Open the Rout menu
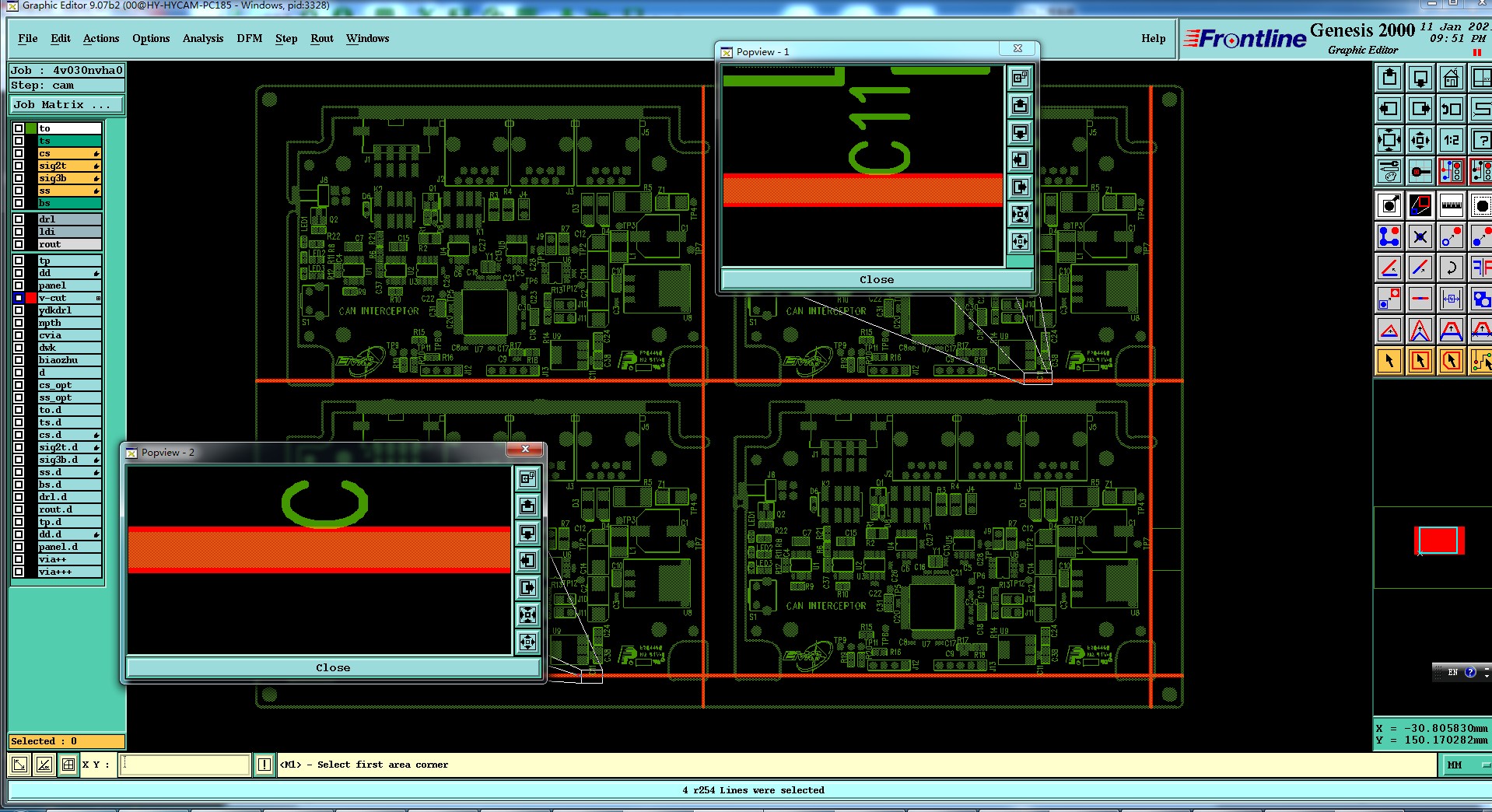1492x812 pixels. pyautogui.click(x=322, y=38)
